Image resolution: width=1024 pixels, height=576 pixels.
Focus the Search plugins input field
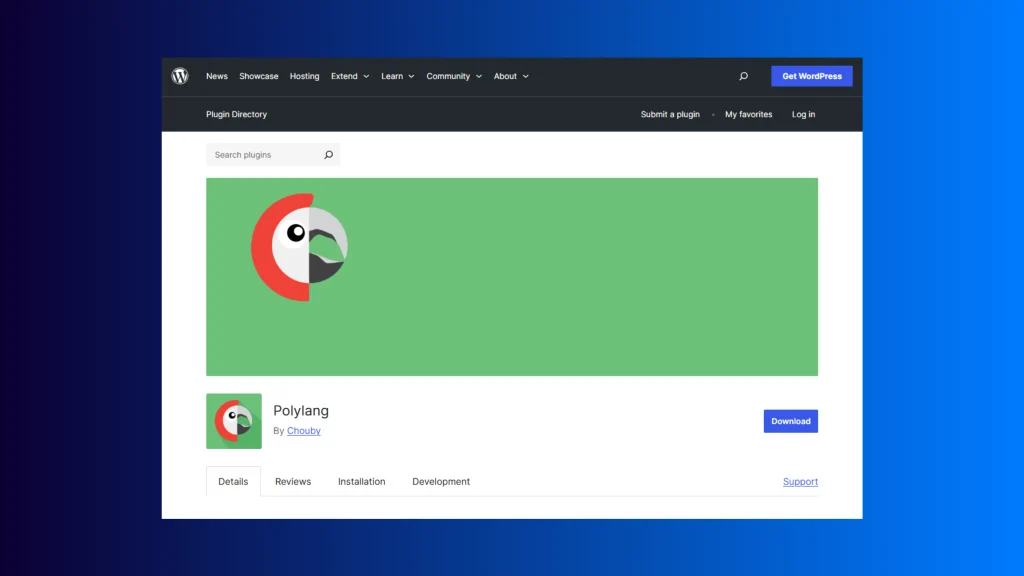[x=264, y=155]
